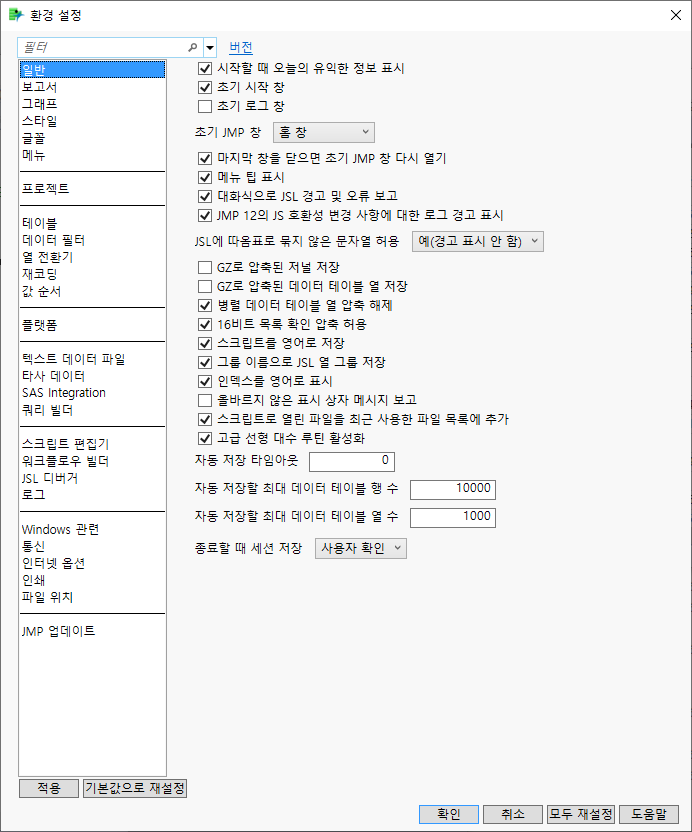Open the 종료할 때 세션 저장 dropdown
The width and height of the screenshot is (692, 832).
361,548
